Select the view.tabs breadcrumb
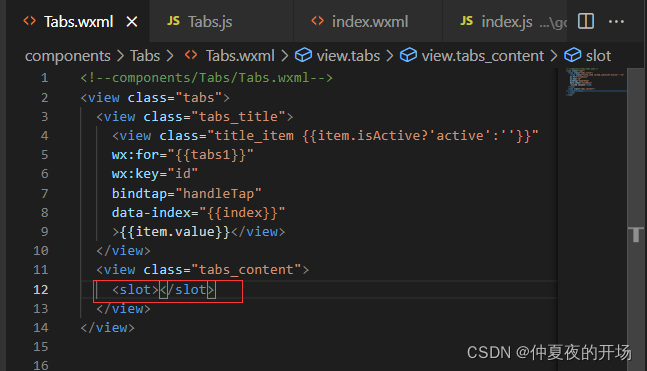The image size is (647, 371). pyautogui.click(x=348, y=56)
